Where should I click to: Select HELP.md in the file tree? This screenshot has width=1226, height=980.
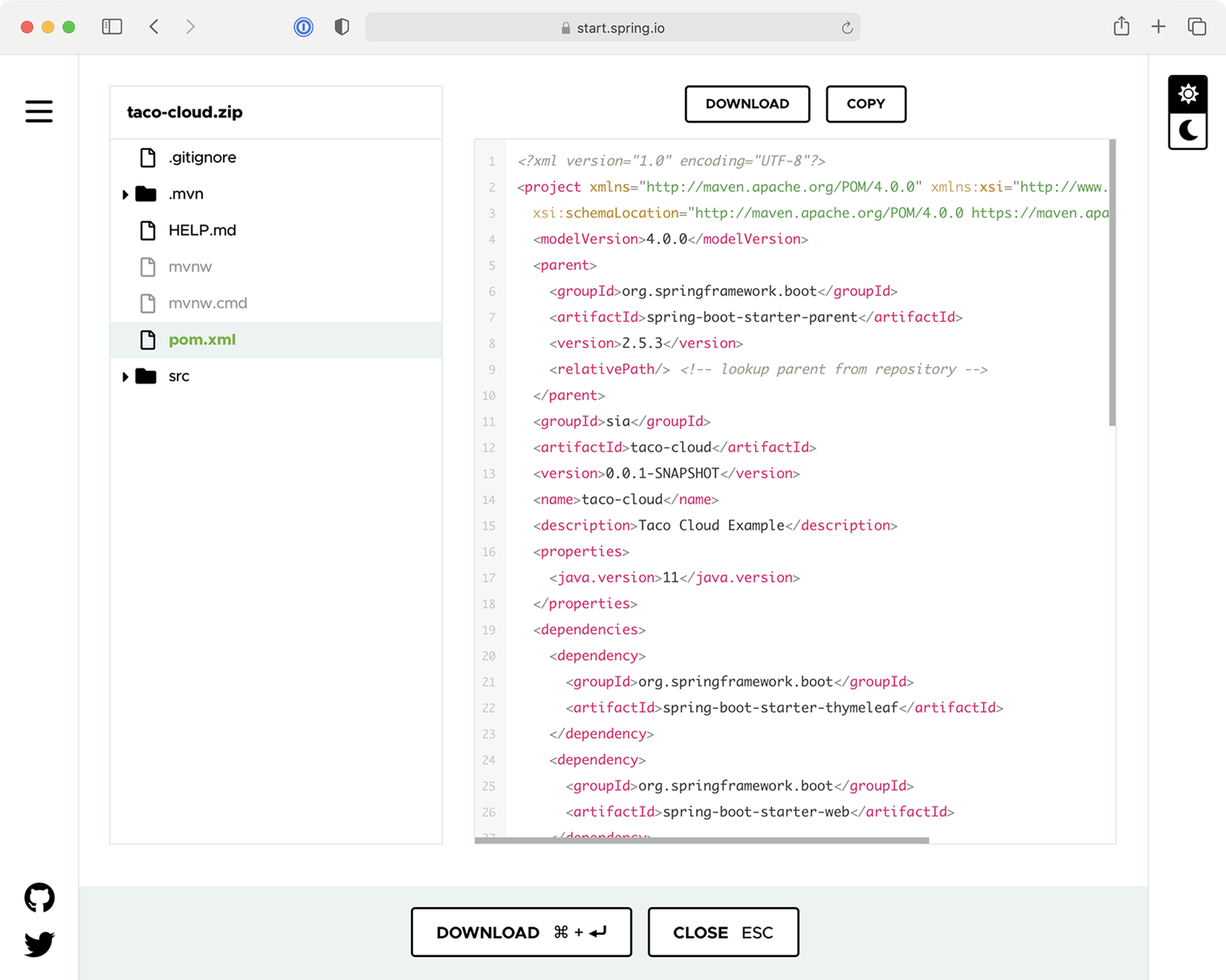coord(202,230)
